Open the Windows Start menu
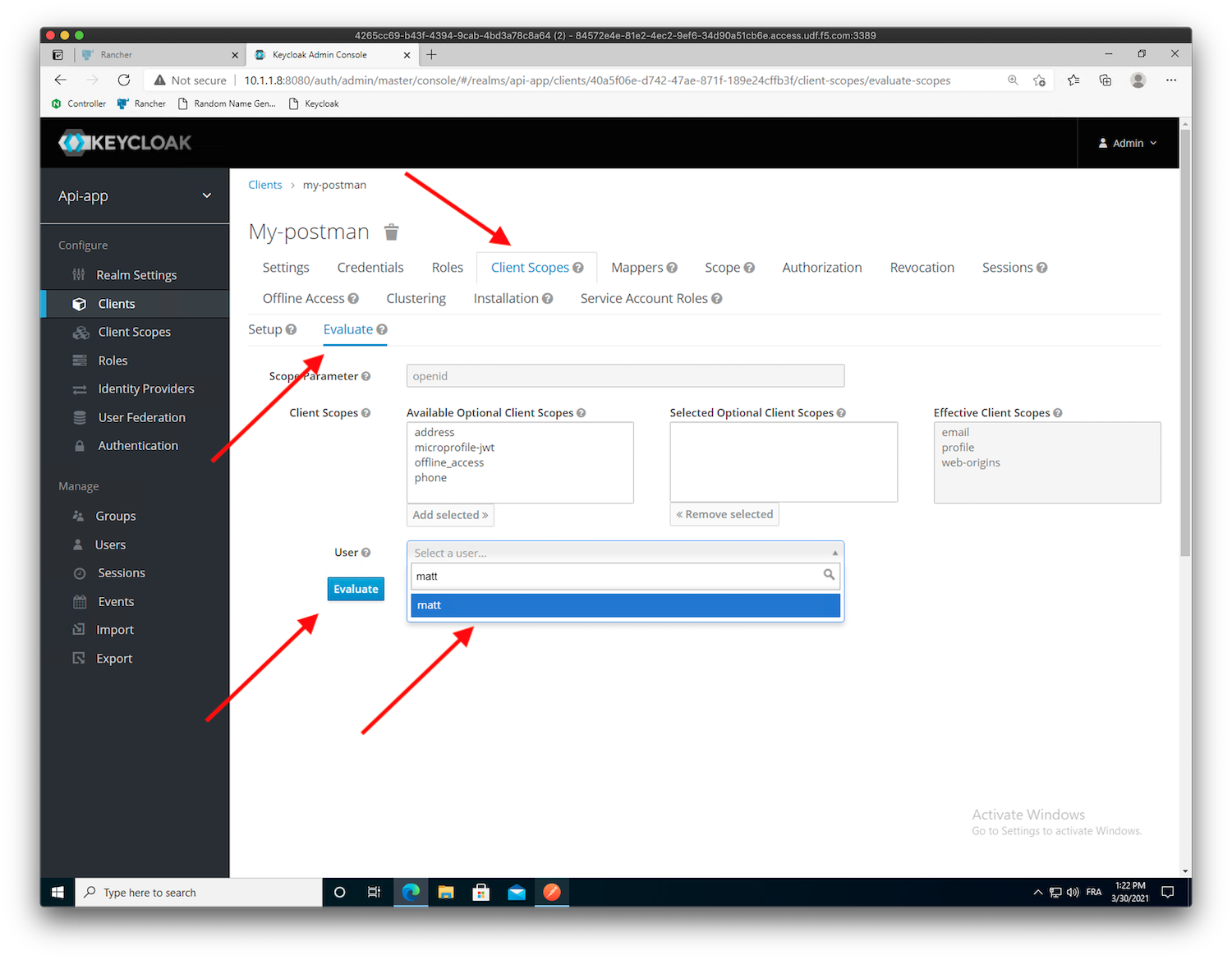This screenshot has width=1232, height=960. pos(57,892)
